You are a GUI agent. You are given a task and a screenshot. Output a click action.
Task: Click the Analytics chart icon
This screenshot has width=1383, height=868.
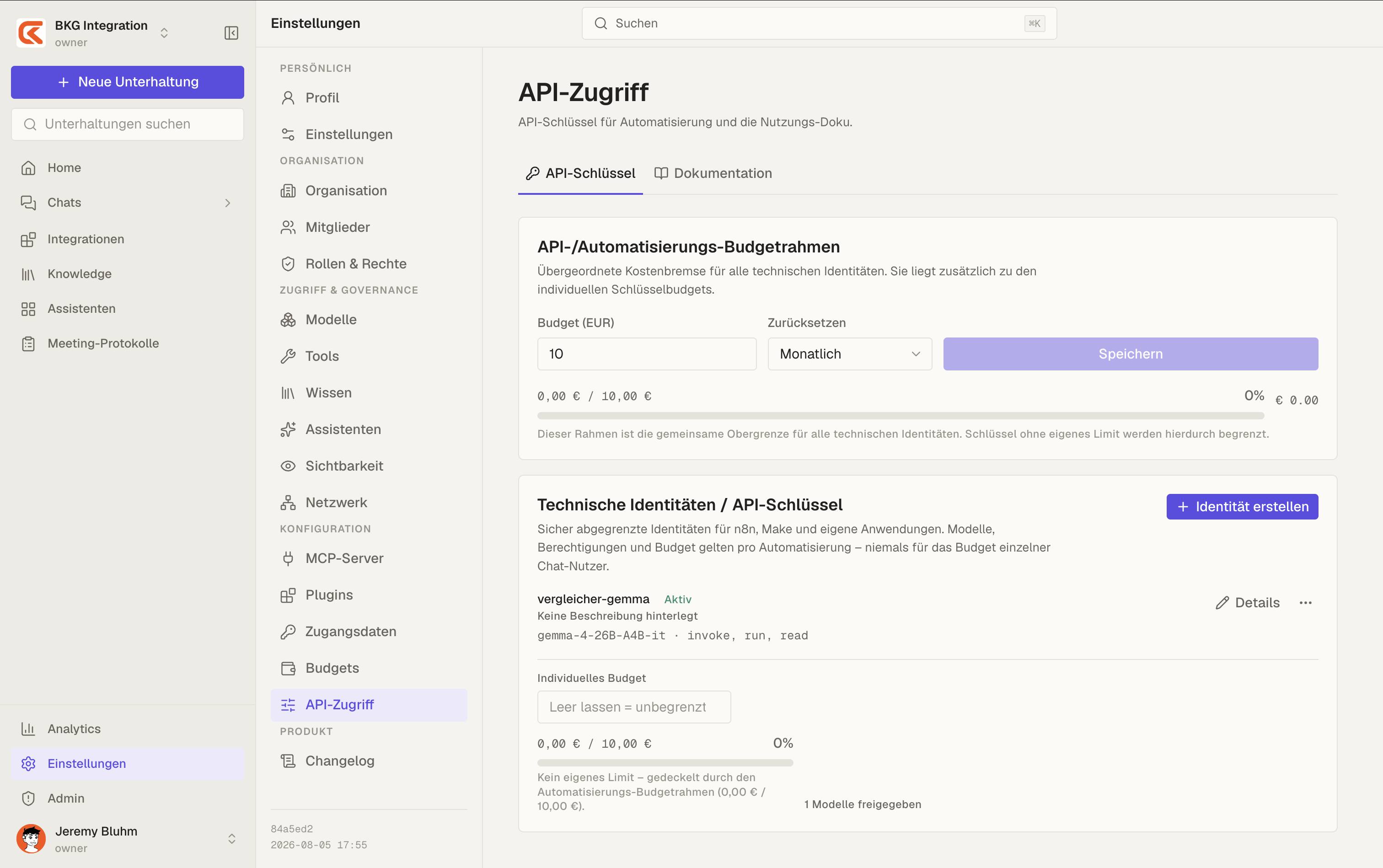(x=28, y=729)
